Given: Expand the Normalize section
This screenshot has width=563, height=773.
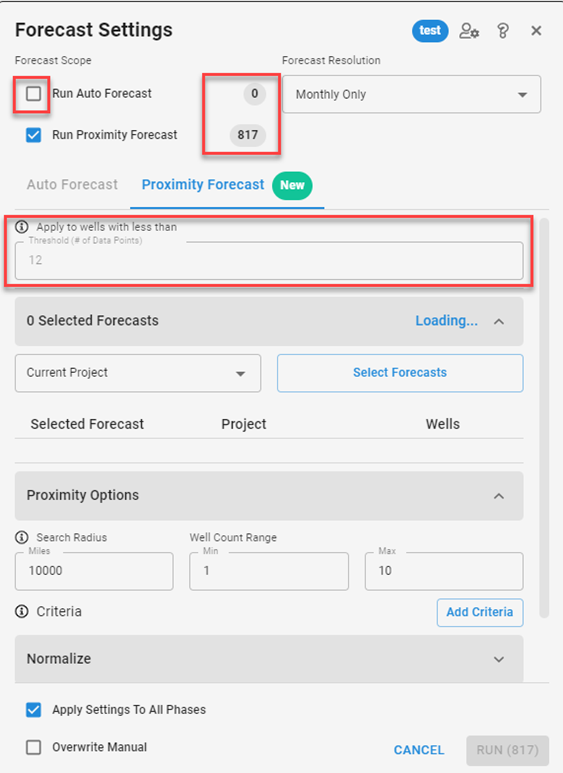Looking at the screenshot, I should [x=499, y=659].
